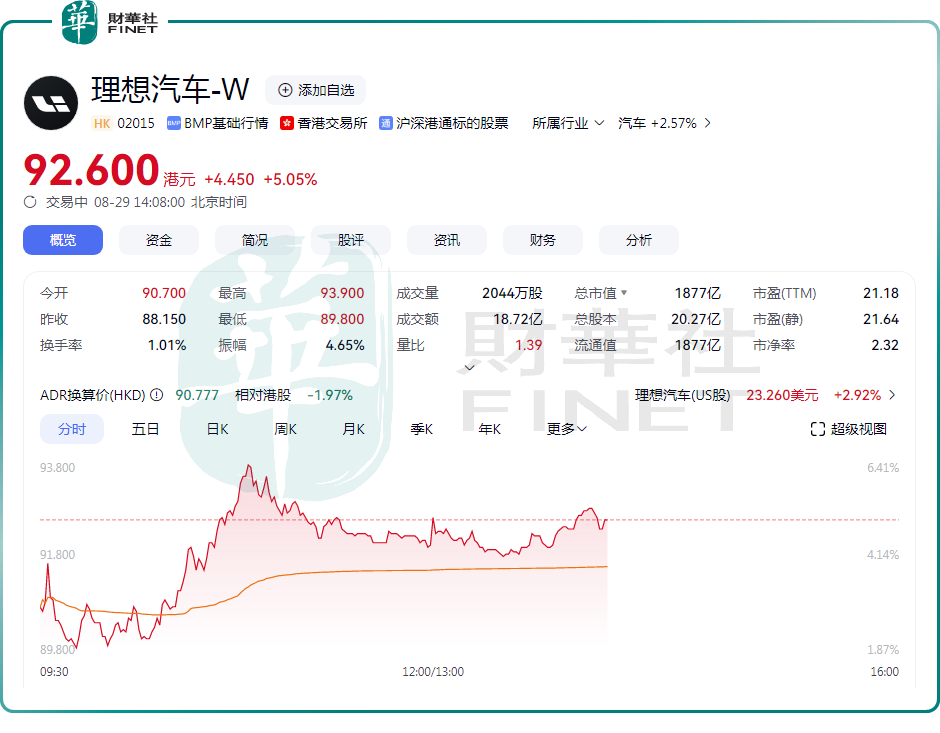This screenshot has height=733, width=940.
Task: Click the 理想汽车-W stock title
Action: pos(170,90)
